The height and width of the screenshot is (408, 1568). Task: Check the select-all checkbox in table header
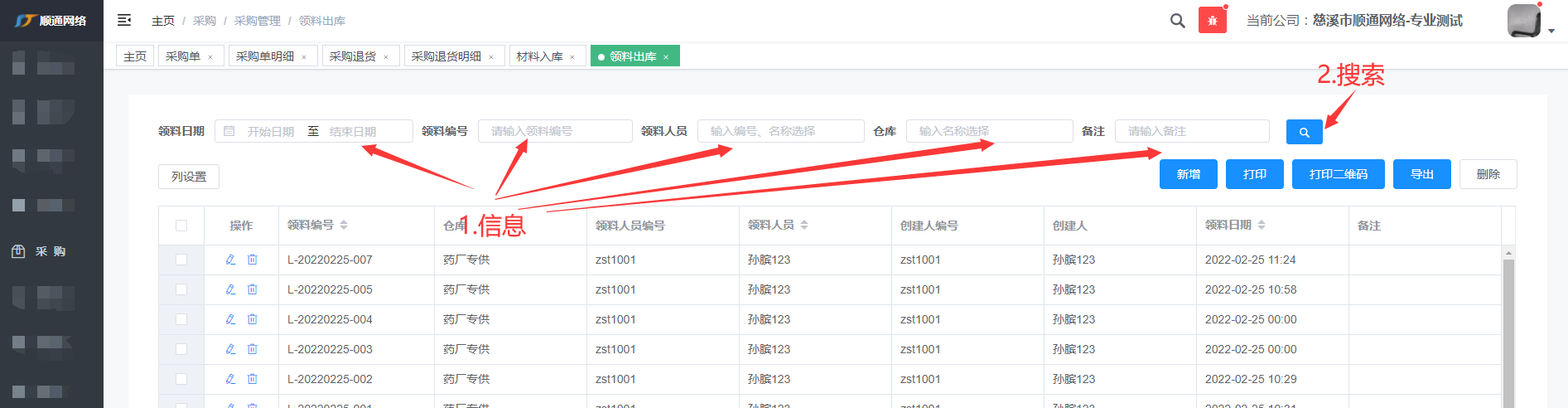click(181, 226)
